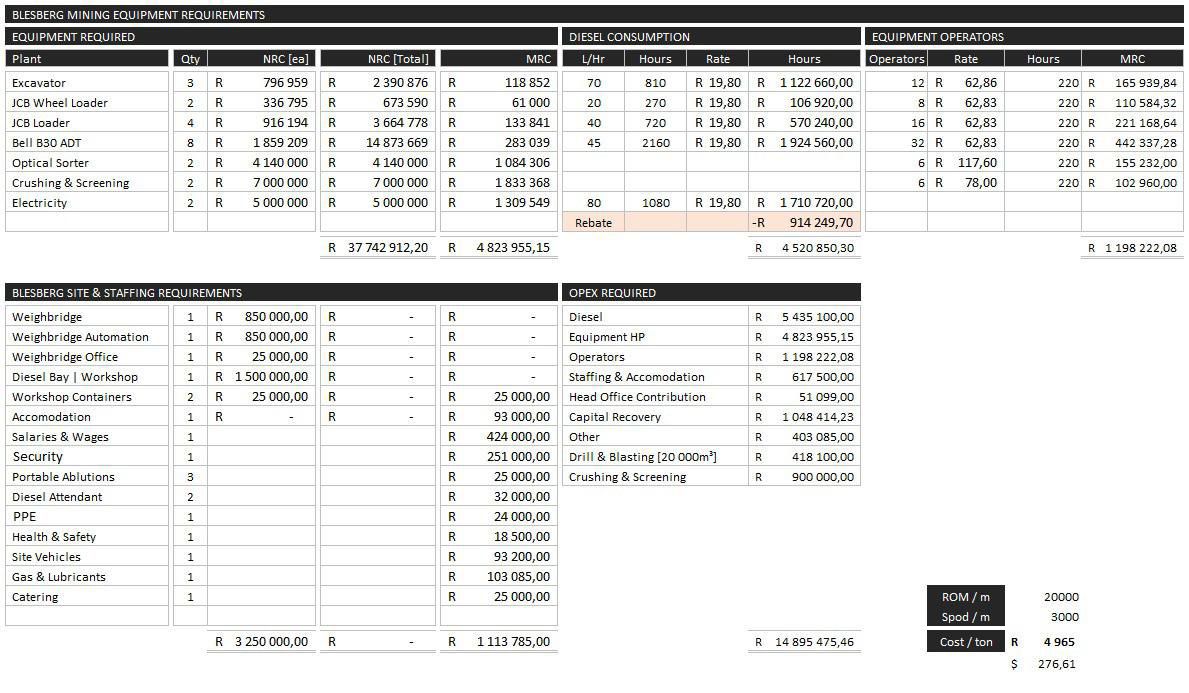The height and width of the screenshot is (693, 1189).
Task: Click the ROM value 20000
Action: coord(1061,597)
